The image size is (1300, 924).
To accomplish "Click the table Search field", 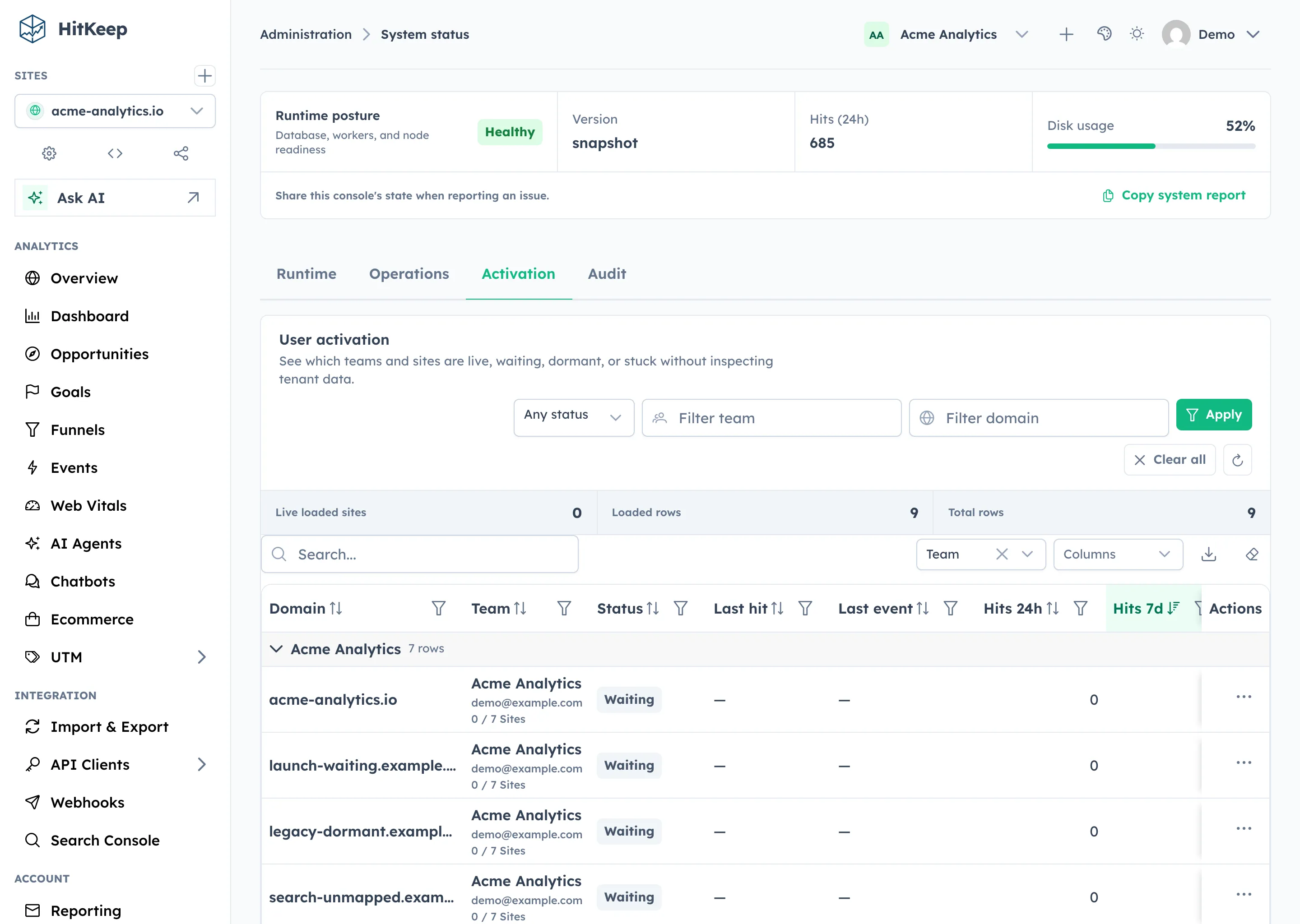I will pyautogui.click(x=419, y=554).
